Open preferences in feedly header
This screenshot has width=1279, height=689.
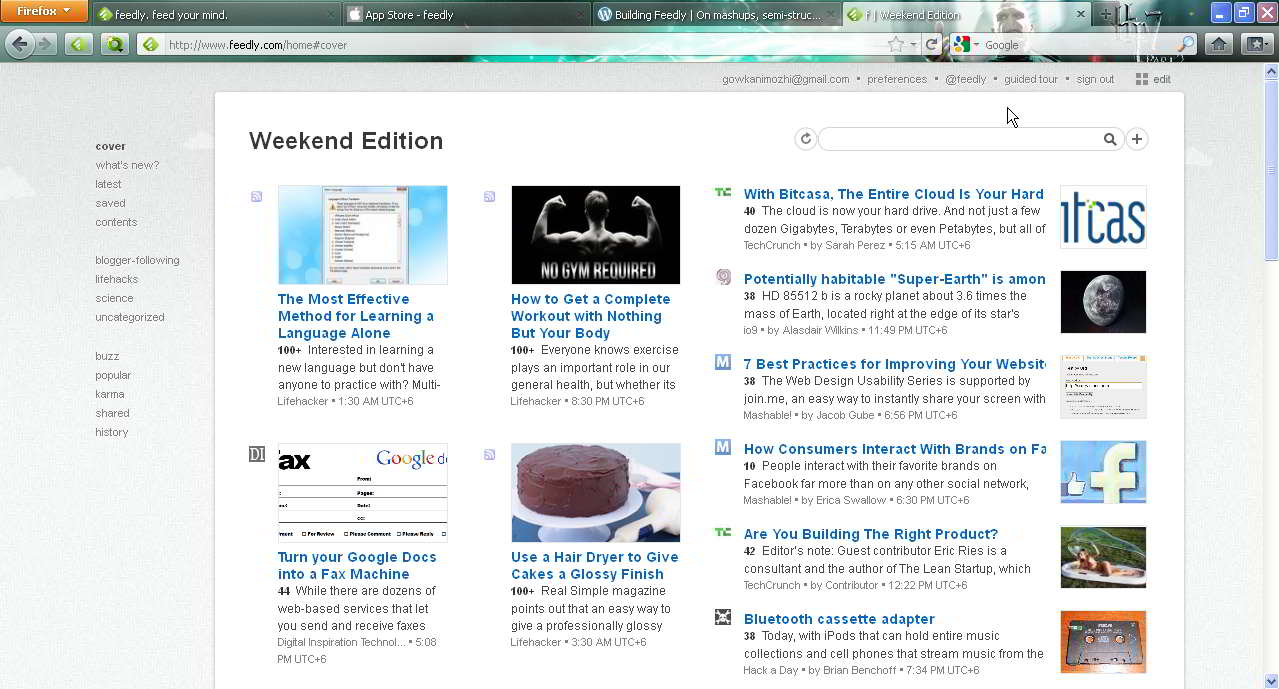tap(897, 79)
